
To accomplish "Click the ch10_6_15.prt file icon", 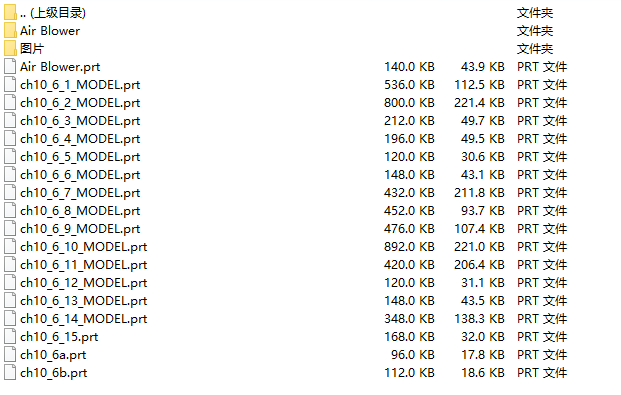I will tap(10, 336).
